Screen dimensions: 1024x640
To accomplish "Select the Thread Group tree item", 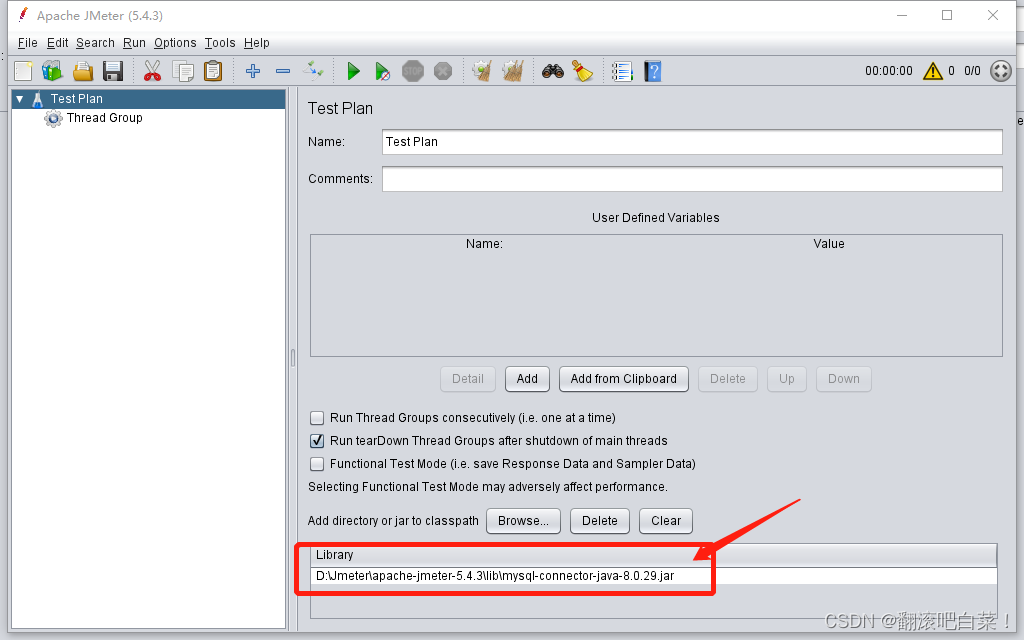I will click(x=104, y=118).
